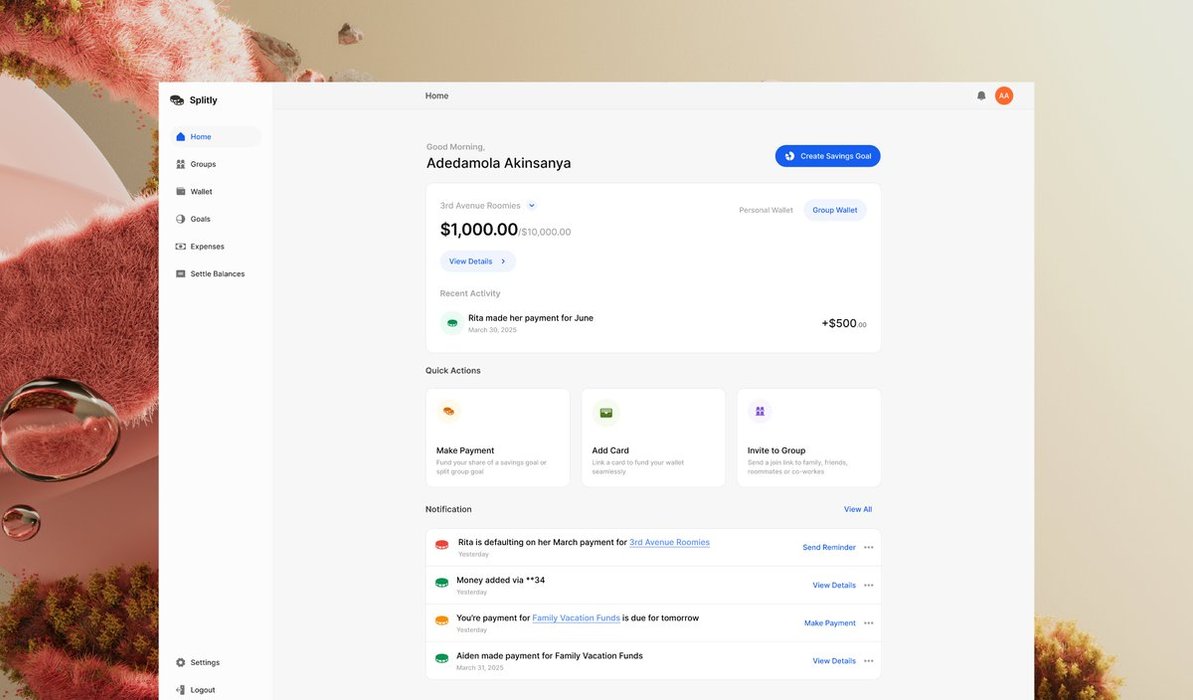Go to Groups in the sidebar
This screenshot has height=700, width=1193.
(x=203, y=164)
